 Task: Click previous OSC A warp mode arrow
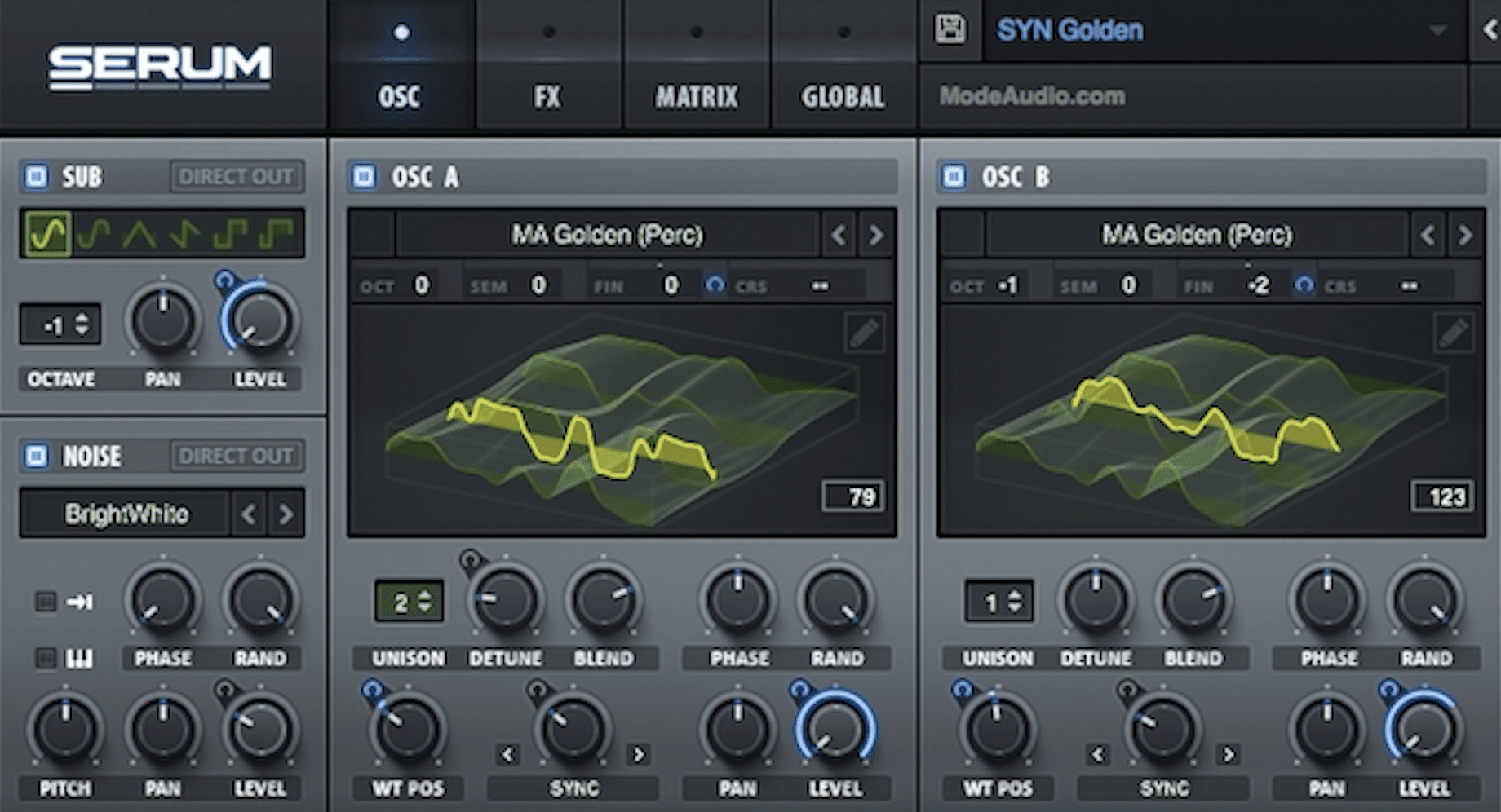[507, 754]
